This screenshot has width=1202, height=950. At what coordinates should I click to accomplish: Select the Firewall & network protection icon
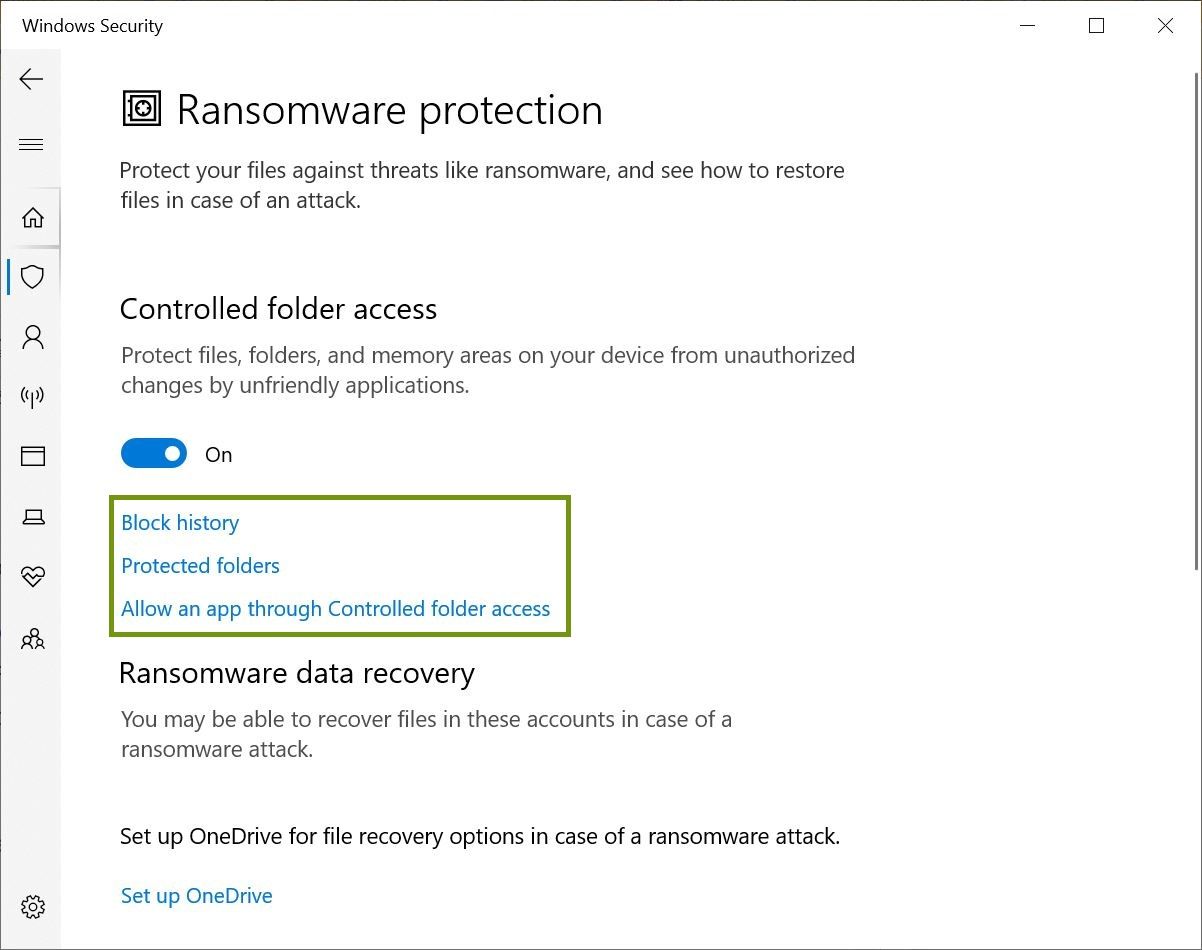coord(32,396)
